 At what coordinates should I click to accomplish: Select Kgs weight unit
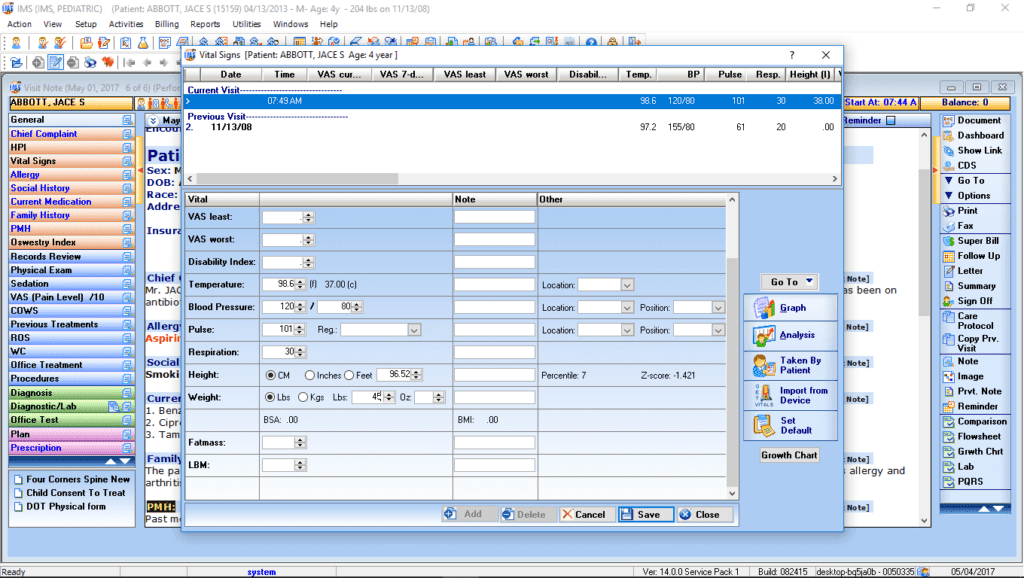point(303,397)
